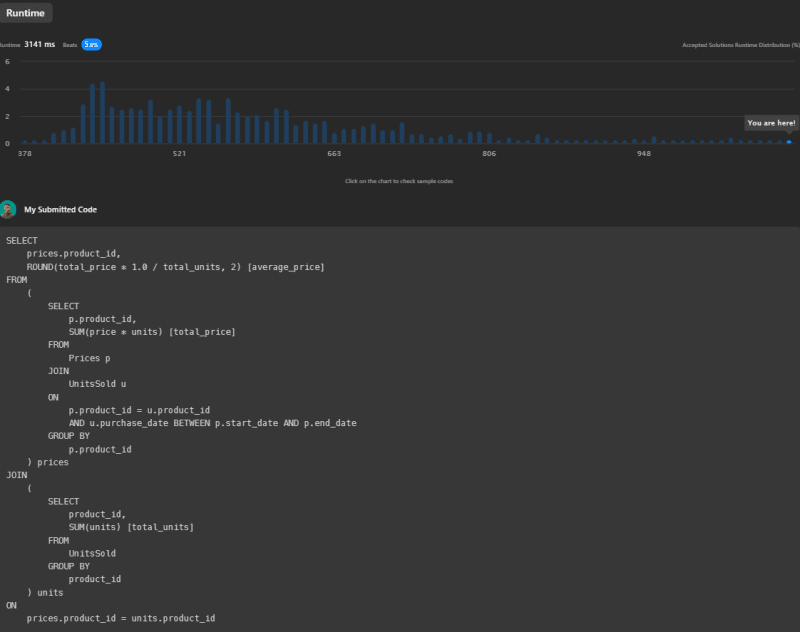Click the 3141 ms runtime value
Viewport: 800px width, 632px height.
(39, 44)
